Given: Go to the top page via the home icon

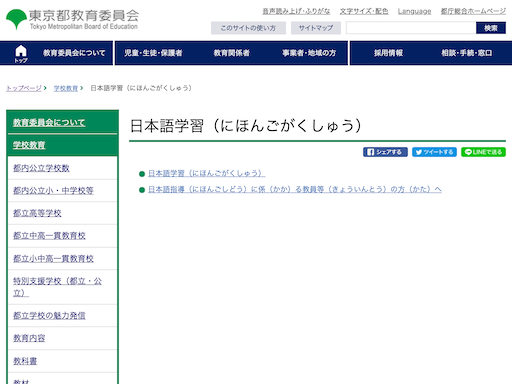Looking at the screenshot, I should 21,53.
